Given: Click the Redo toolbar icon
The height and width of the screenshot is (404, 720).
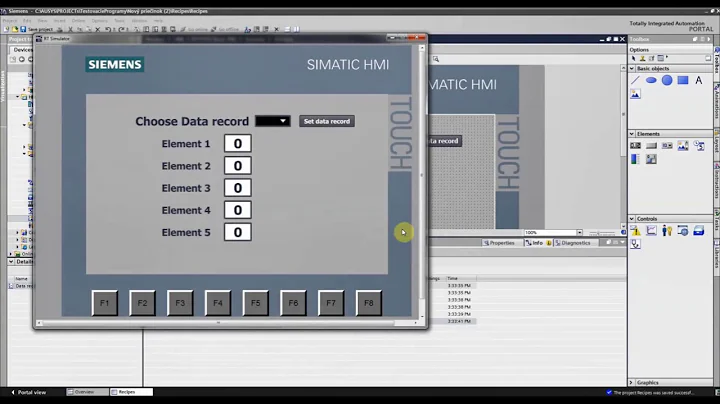Looking at the screenshot, I should coord(121,29).
